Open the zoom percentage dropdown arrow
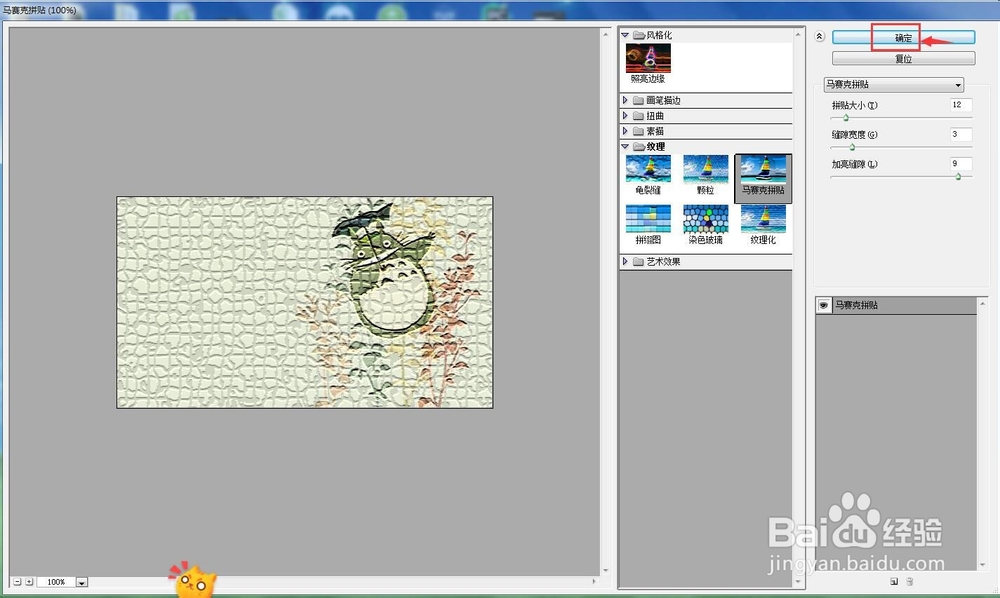This screenshot has width=1000, height=598. (82, 582)
